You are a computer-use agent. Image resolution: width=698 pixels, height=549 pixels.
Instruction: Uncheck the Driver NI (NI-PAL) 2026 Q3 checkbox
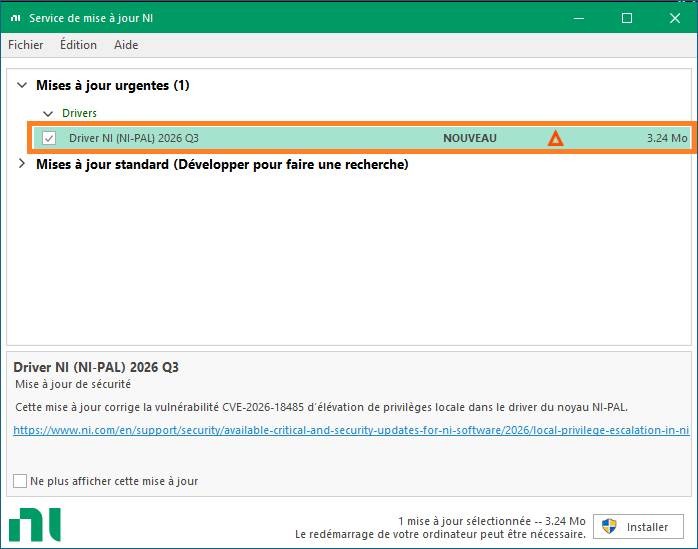[49, 138]
